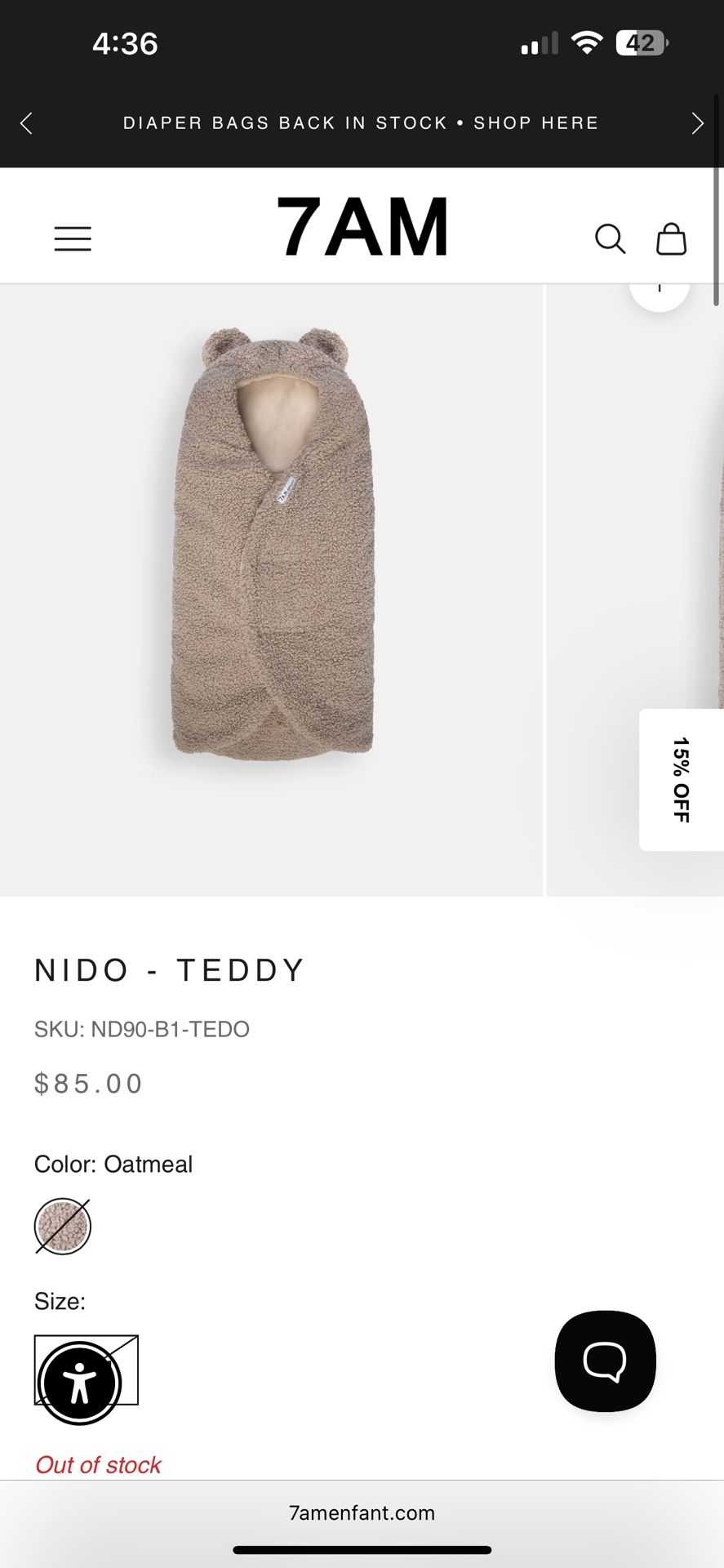Open the shopping bag cart
The width and height of the screenshot is (724, 1568).
tap(671, 239)
